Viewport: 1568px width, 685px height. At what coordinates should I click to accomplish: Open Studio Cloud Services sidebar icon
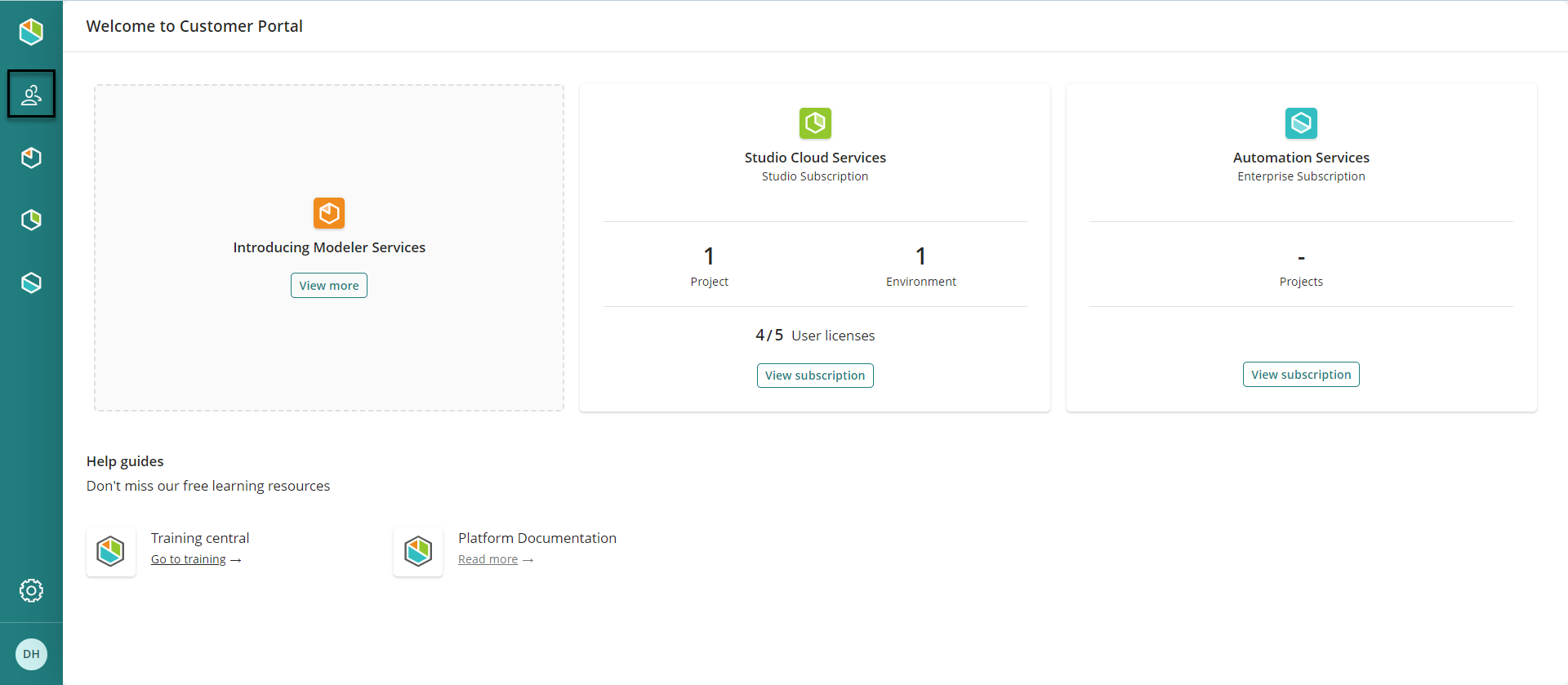pos(31,220)
